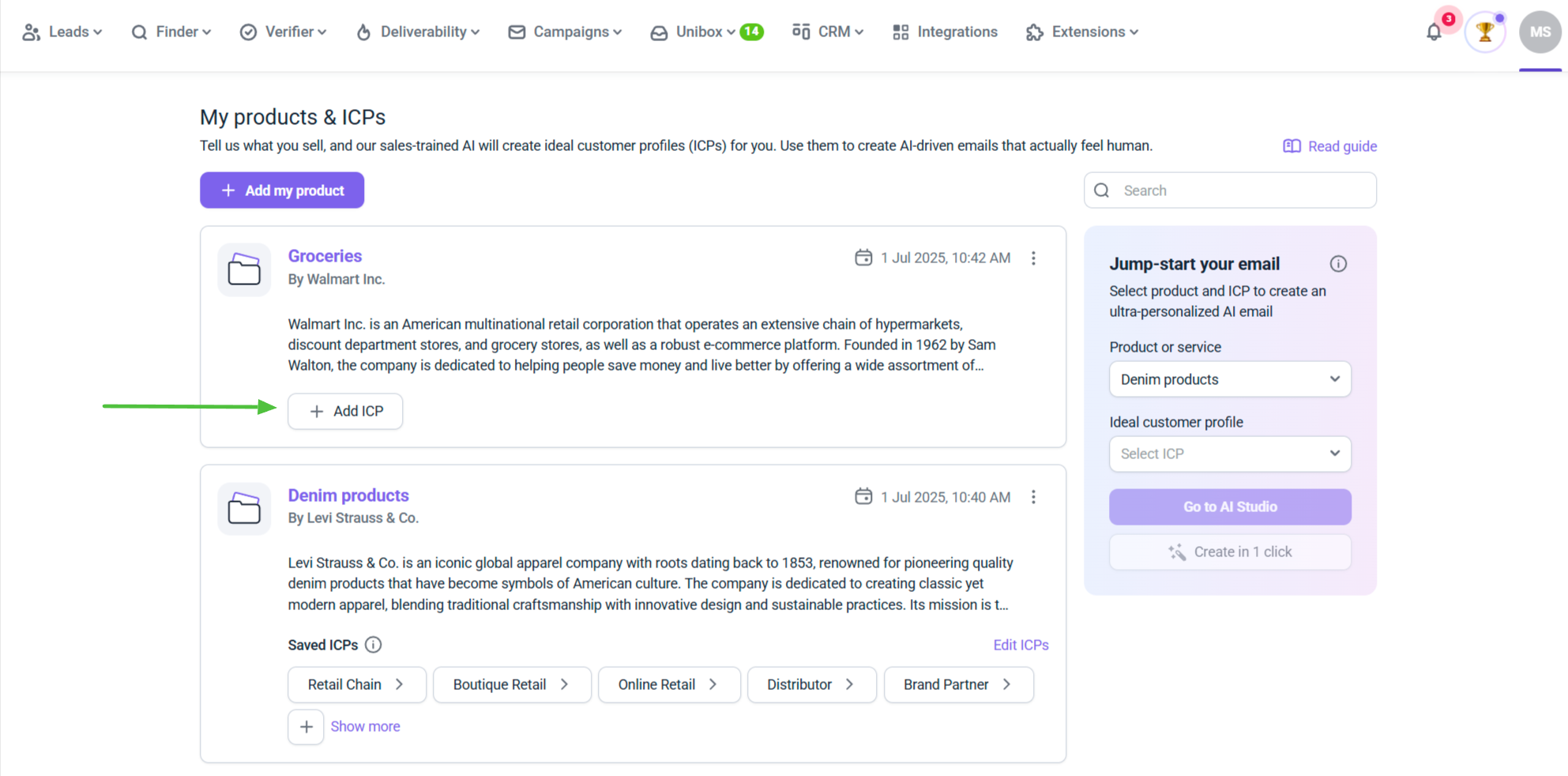Open the Brand Partner ICP

pyautogui.click(x=958, y=684)
